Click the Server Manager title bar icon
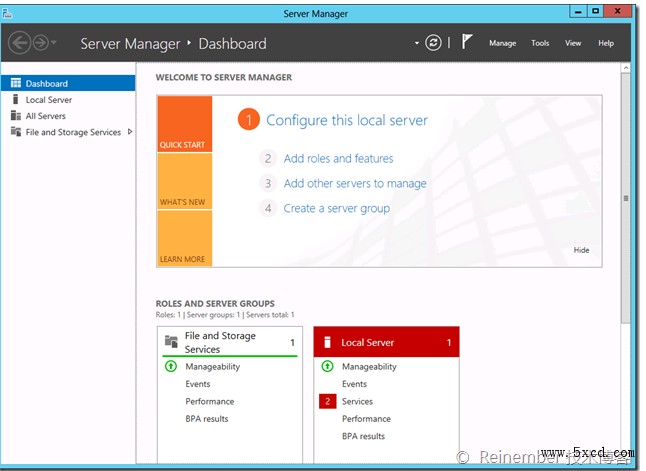 [7, 14]
